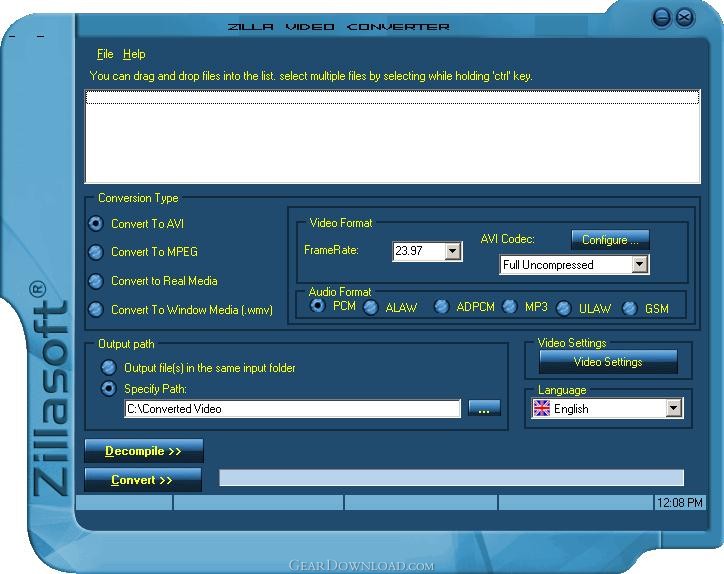Choose ADPCM audio format

441,306
